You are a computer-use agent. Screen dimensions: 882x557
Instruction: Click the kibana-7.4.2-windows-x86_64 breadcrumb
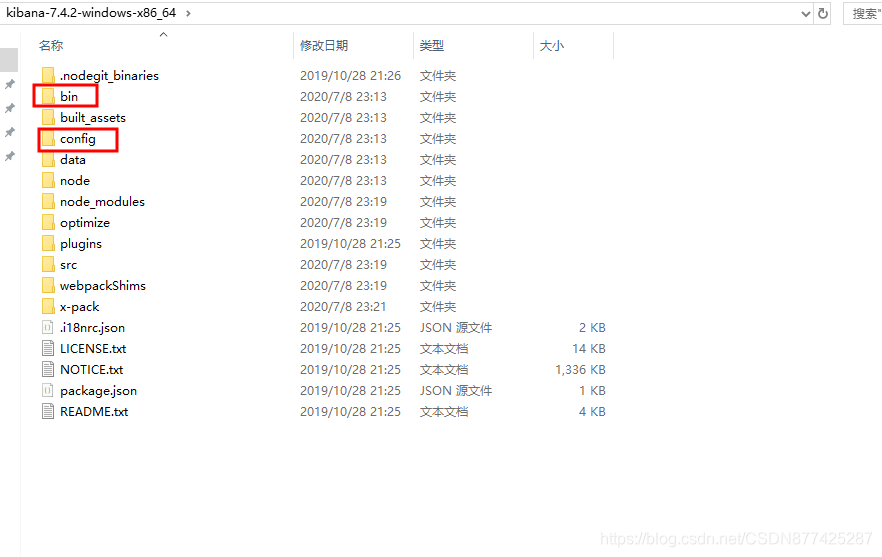pyautogui.click(x=91, y=12)
